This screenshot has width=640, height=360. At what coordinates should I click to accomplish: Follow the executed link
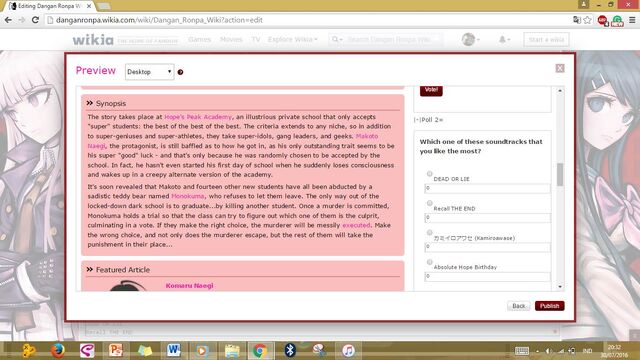(x=356, y=225)
